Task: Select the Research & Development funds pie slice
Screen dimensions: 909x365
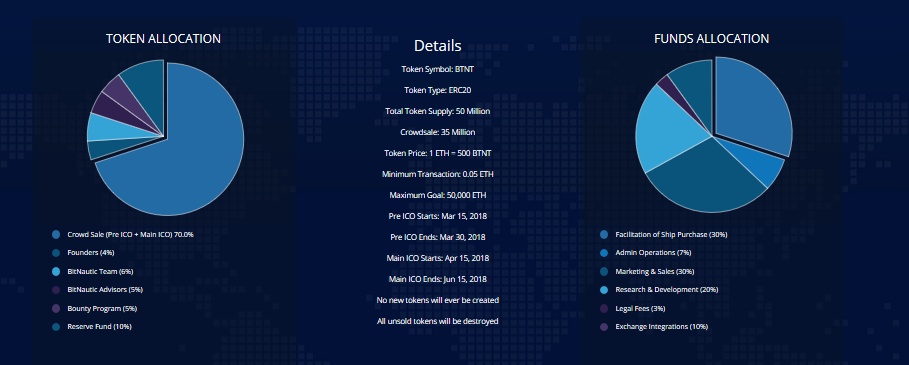Action: 667,130
